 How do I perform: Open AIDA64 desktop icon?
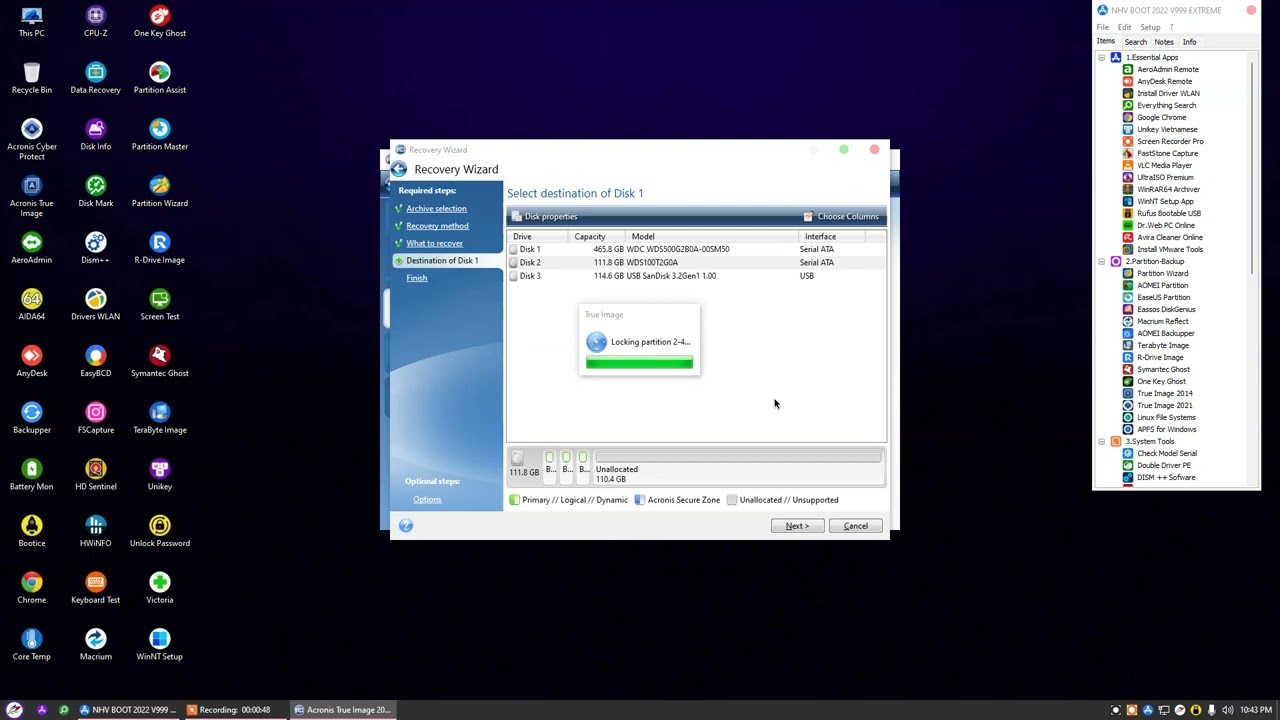[32, 305]
